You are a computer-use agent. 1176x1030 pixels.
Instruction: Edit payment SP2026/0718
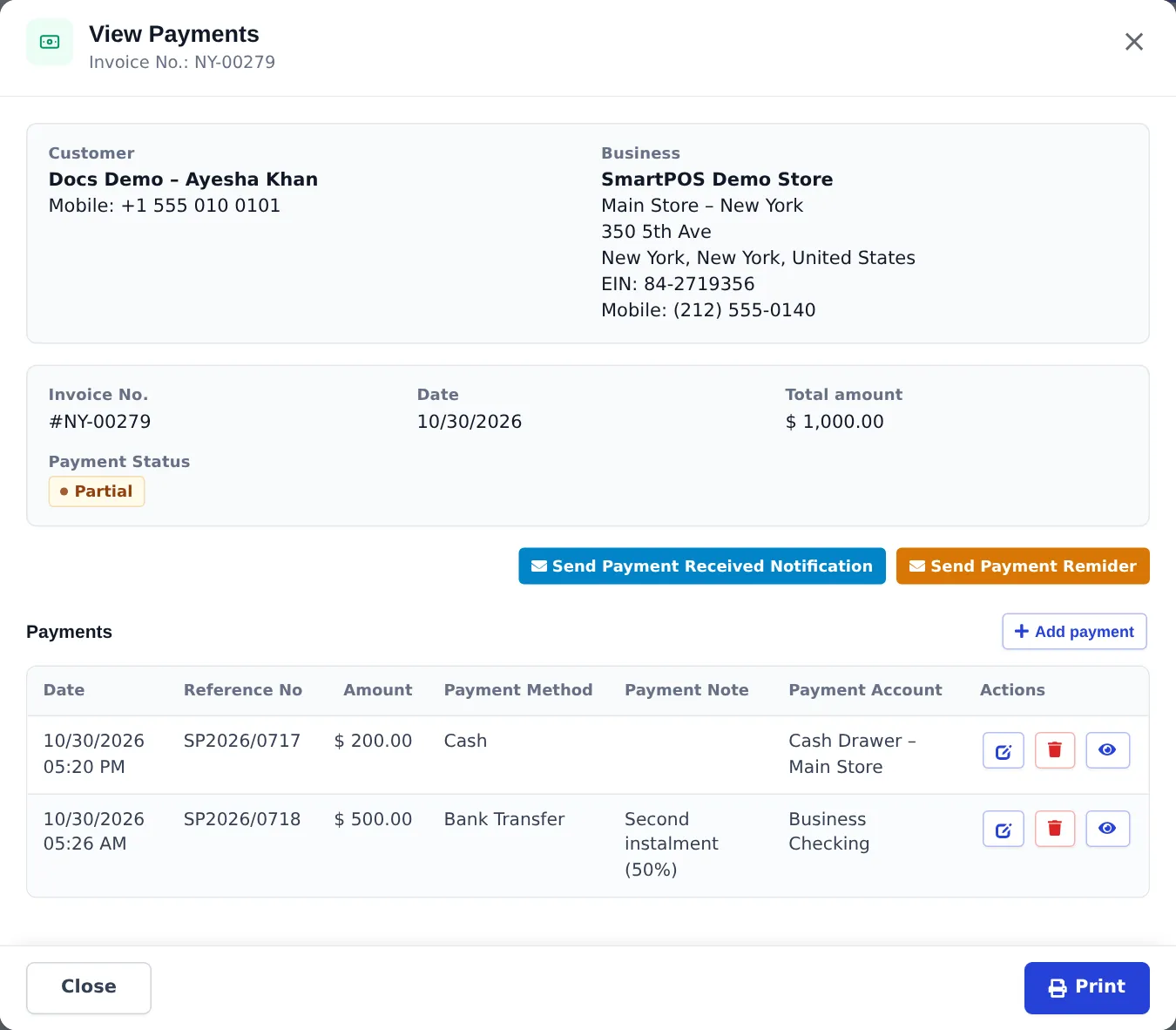point(1003,829)
